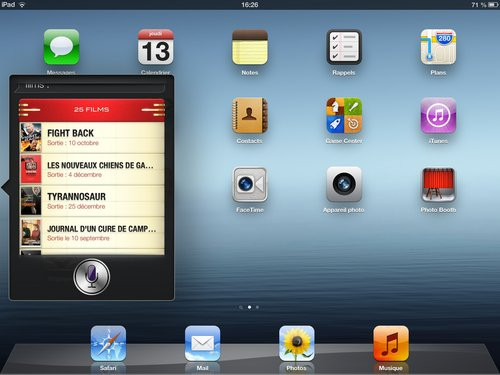The height and width of the screenshot is (375, 500).
Task: Open Appareil photo camera app
Action: [344, 184]
